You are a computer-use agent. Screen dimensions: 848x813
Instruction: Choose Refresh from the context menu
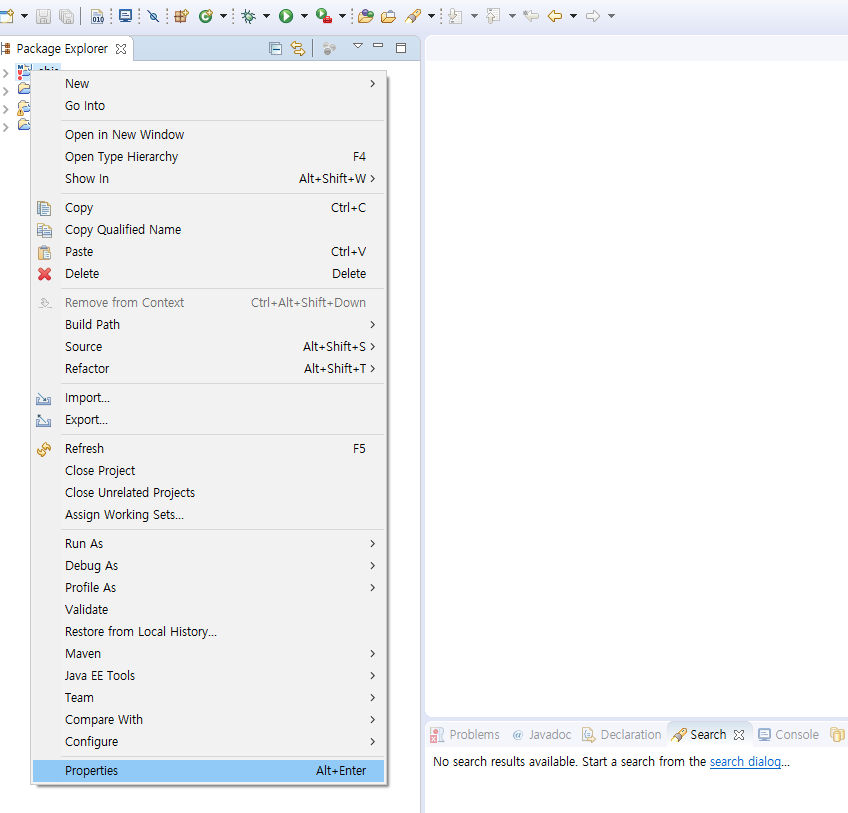coord(208,448)
